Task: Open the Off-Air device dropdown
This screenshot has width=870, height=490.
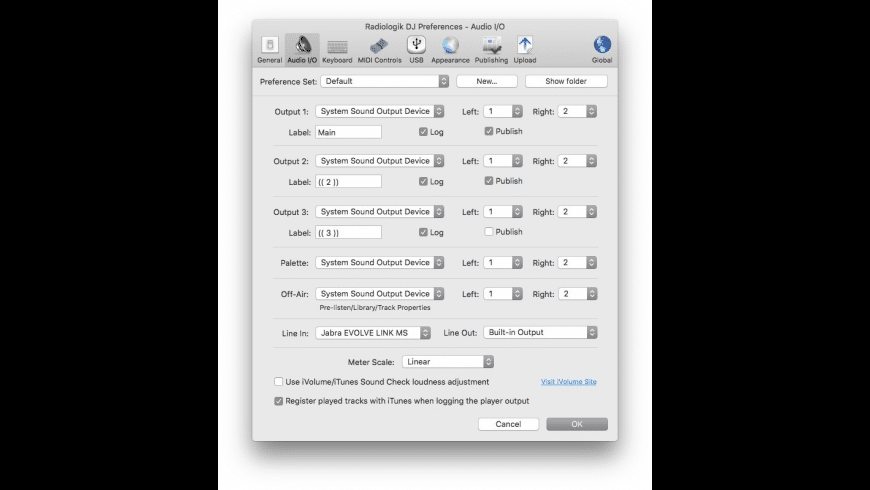Action: pos(380,293)
